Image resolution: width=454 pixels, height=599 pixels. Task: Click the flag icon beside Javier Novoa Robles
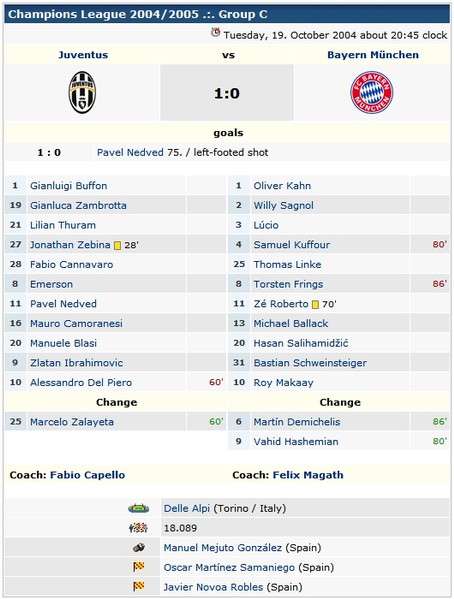pyautogui.click(x=138, y=586)
